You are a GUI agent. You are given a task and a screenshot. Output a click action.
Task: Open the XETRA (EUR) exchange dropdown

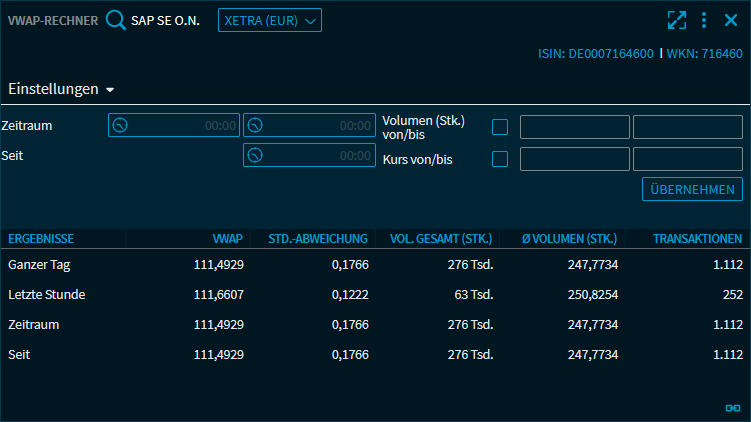(270, 20)
